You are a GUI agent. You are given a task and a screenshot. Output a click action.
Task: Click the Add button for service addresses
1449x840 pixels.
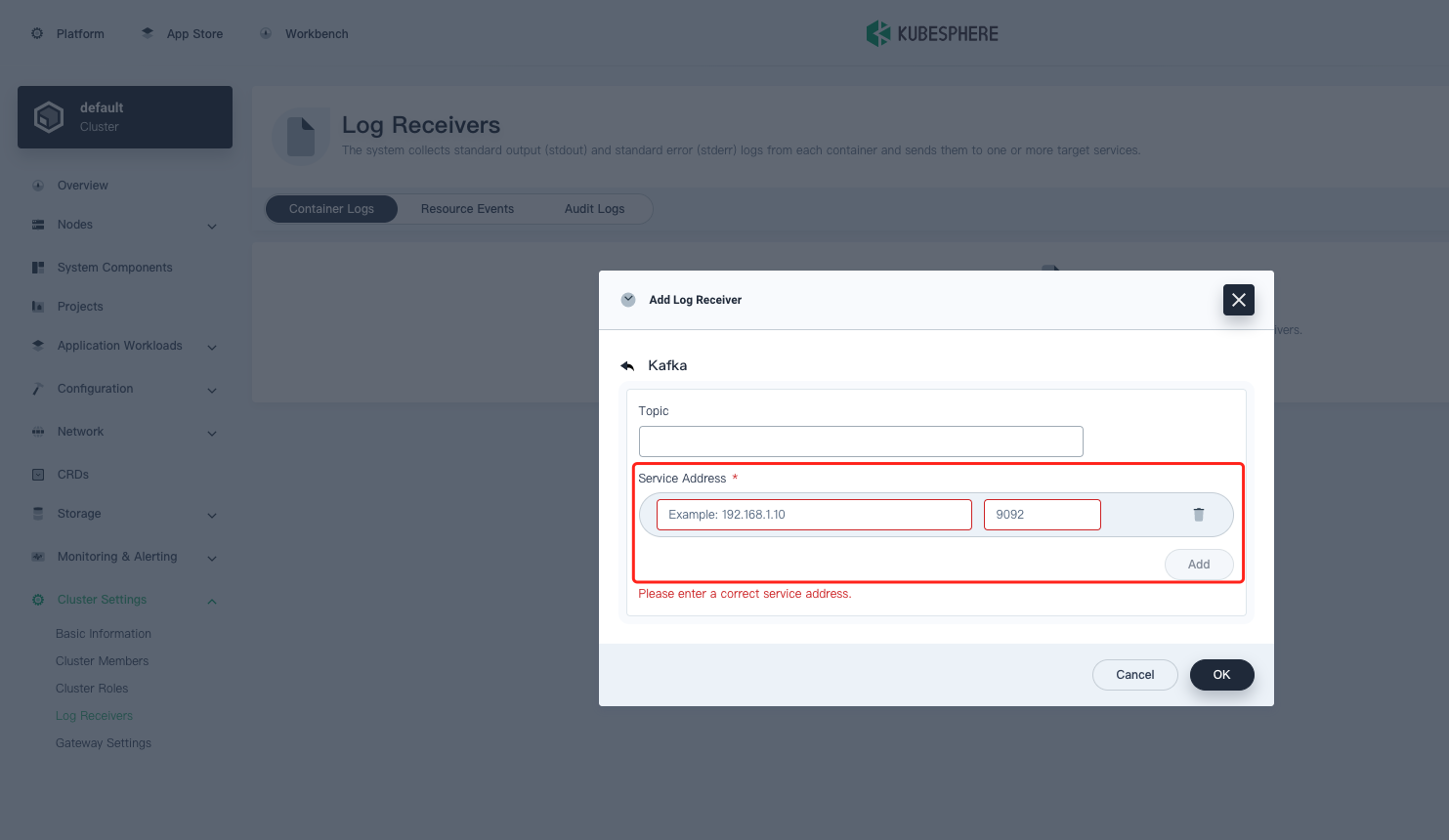[x=1199, y=564]
